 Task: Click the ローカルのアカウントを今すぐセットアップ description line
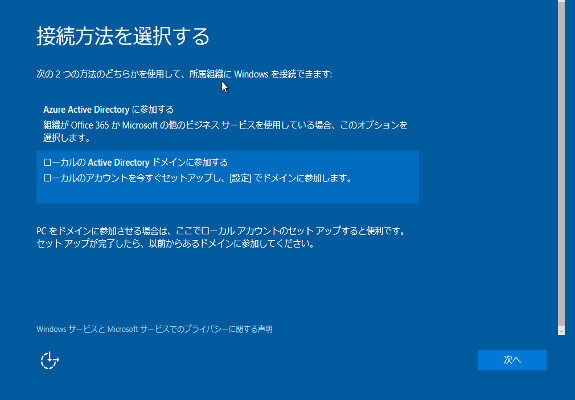click(197, 178)
